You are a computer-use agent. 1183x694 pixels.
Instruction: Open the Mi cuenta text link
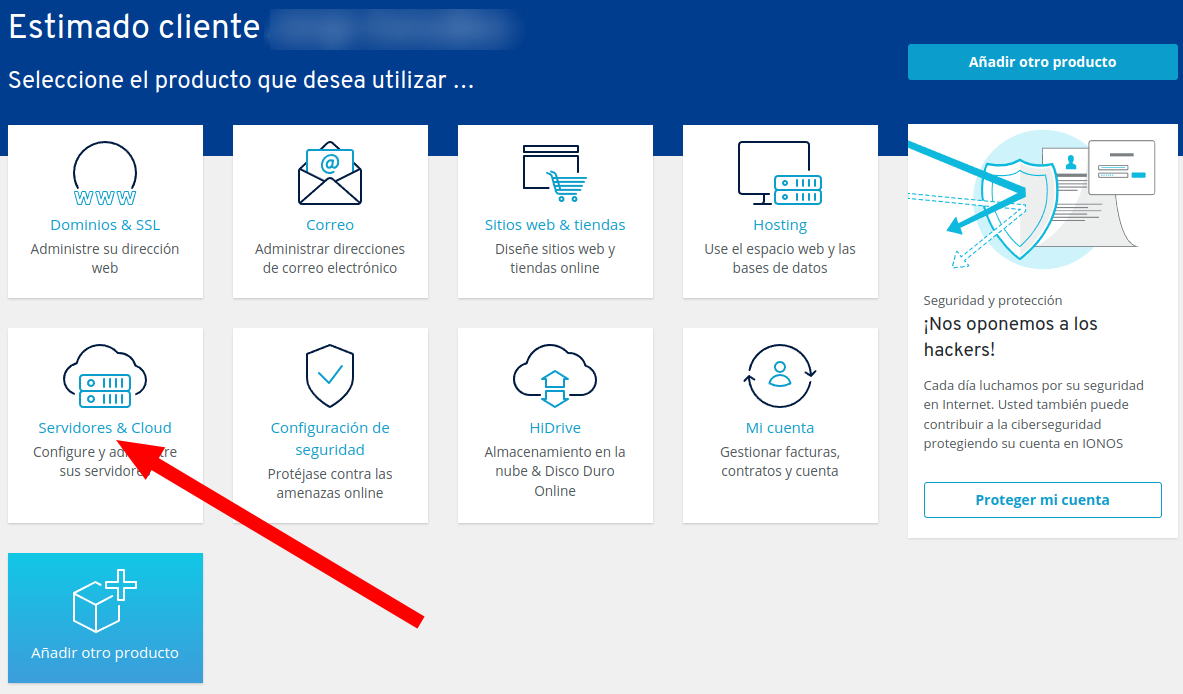pos(780,428)
